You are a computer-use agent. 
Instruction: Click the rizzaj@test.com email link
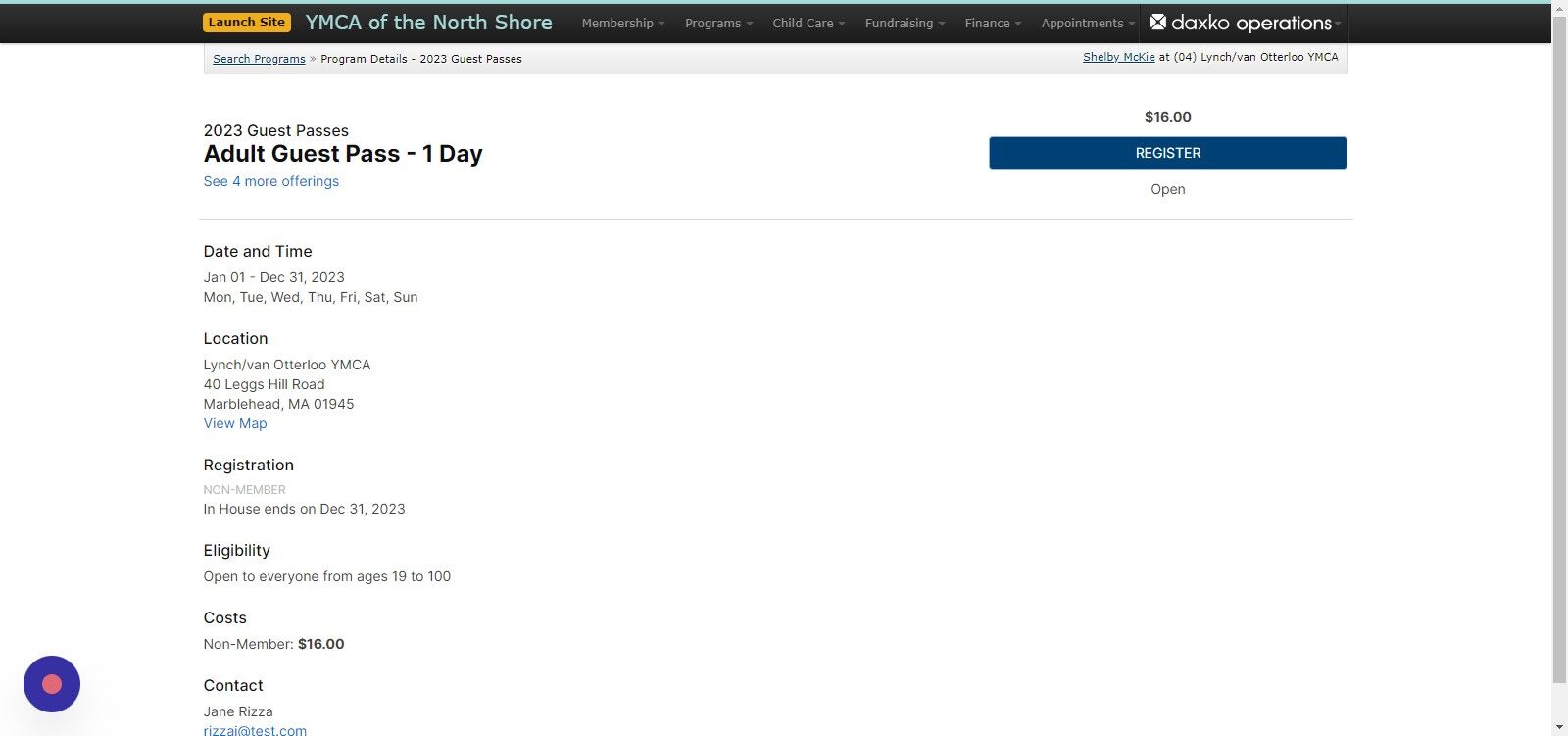tap(255, 730)
